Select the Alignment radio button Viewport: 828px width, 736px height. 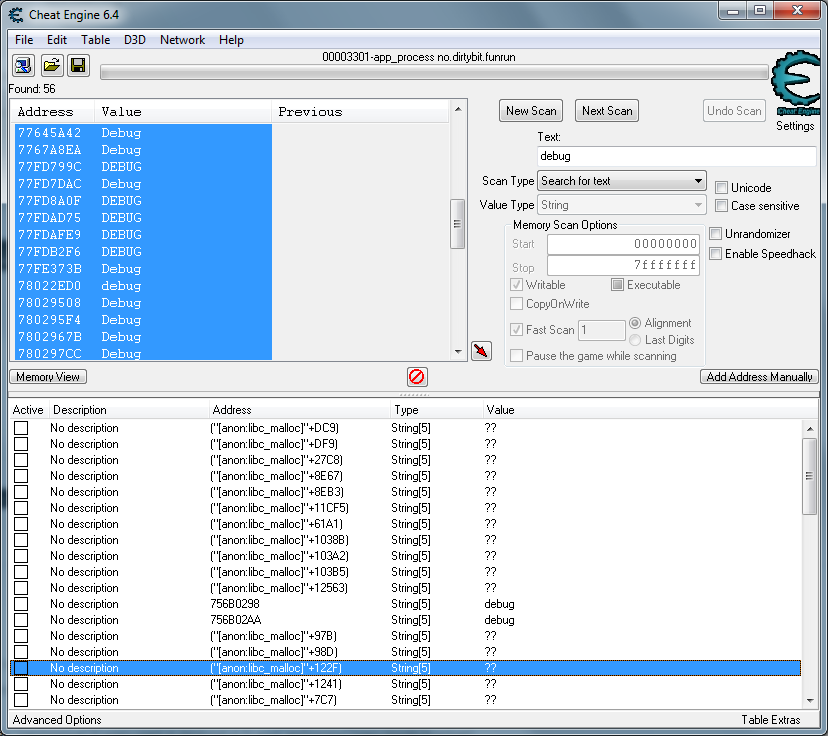click(x=635, y=323)
